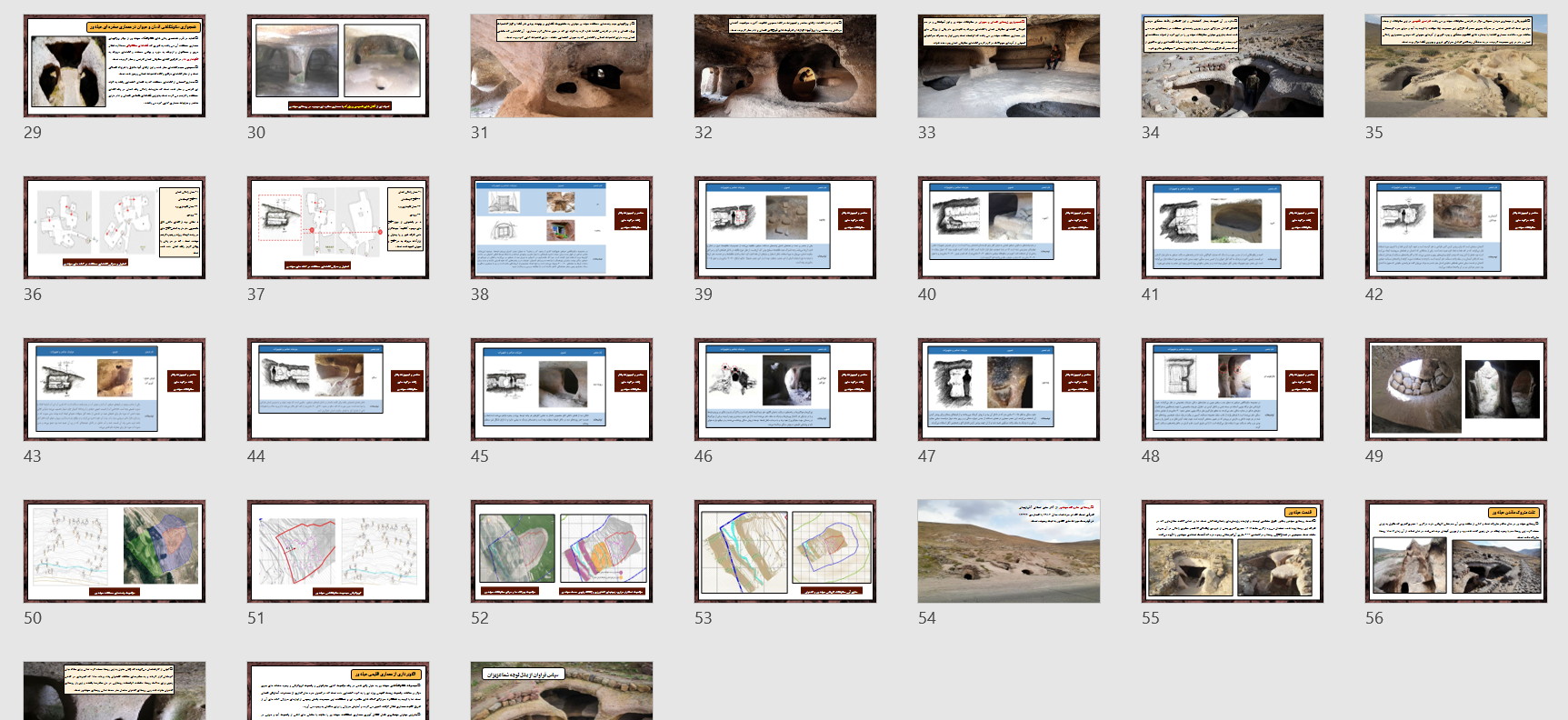
Task: Select slide 31 cave photo thumbnail
Action: click(x=562, y=65)
